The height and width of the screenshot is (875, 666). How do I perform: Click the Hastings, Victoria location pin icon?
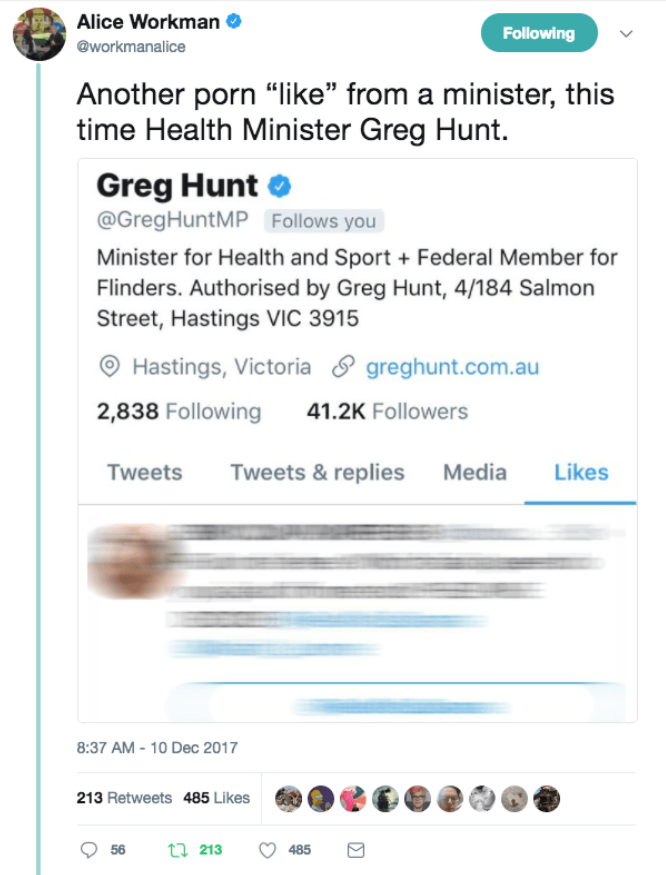point(109,367)
